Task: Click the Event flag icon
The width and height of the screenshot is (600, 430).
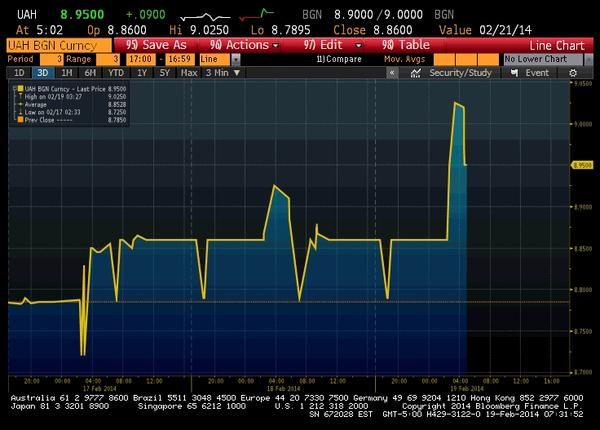Action: pyautogui.click(x=515, y=73)
